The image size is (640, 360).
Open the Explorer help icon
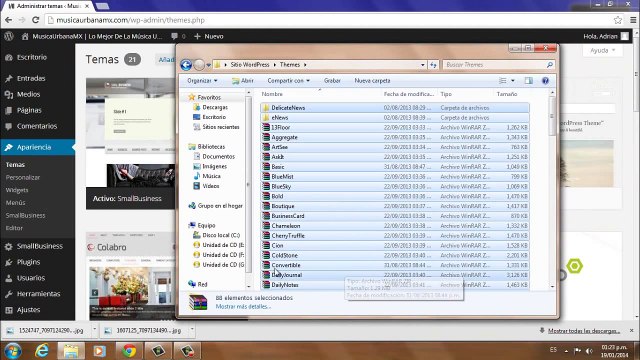tap(545, 81)
